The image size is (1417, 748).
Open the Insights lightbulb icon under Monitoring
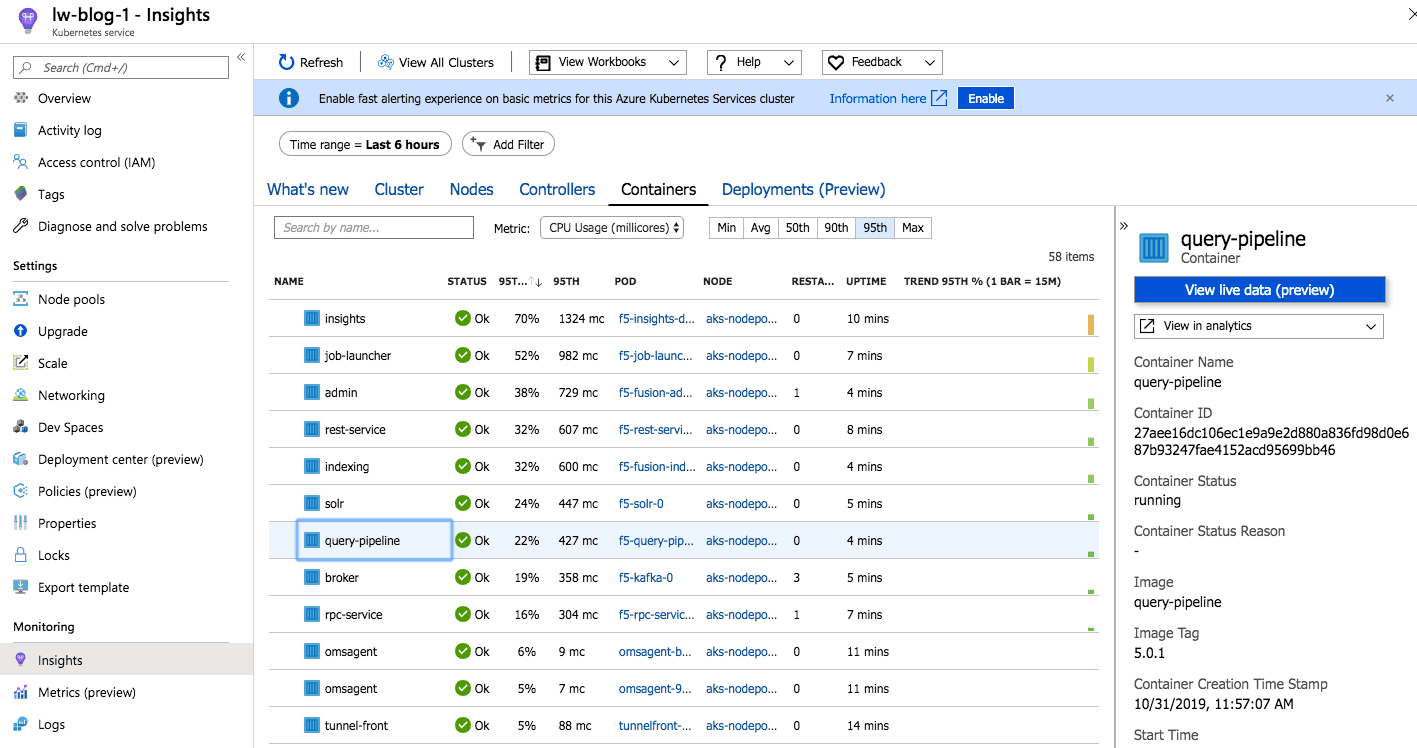pyautogui.click(x=21, y=660)
